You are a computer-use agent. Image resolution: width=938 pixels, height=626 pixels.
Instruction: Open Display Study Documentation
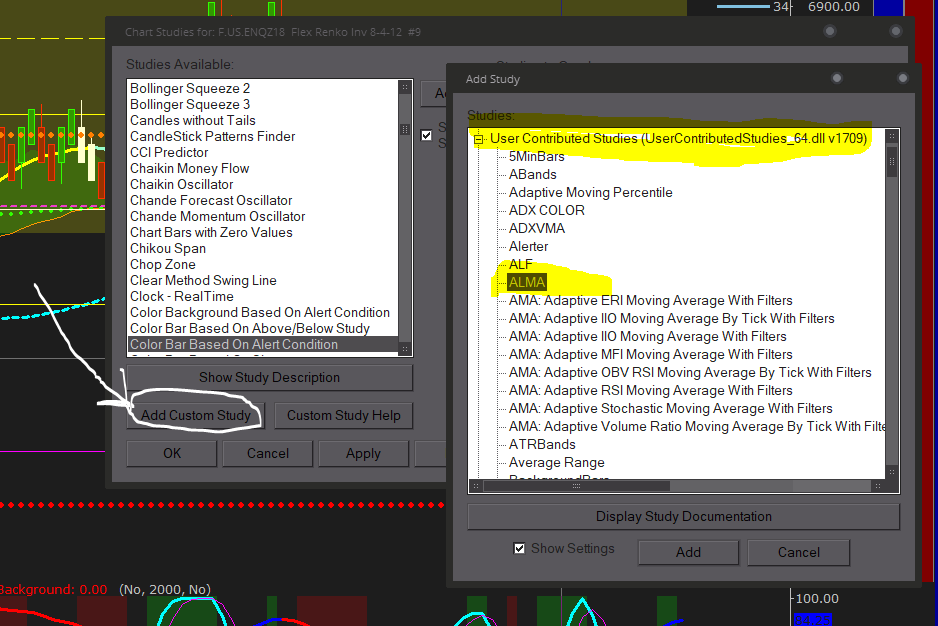click(x=683, y=517)
